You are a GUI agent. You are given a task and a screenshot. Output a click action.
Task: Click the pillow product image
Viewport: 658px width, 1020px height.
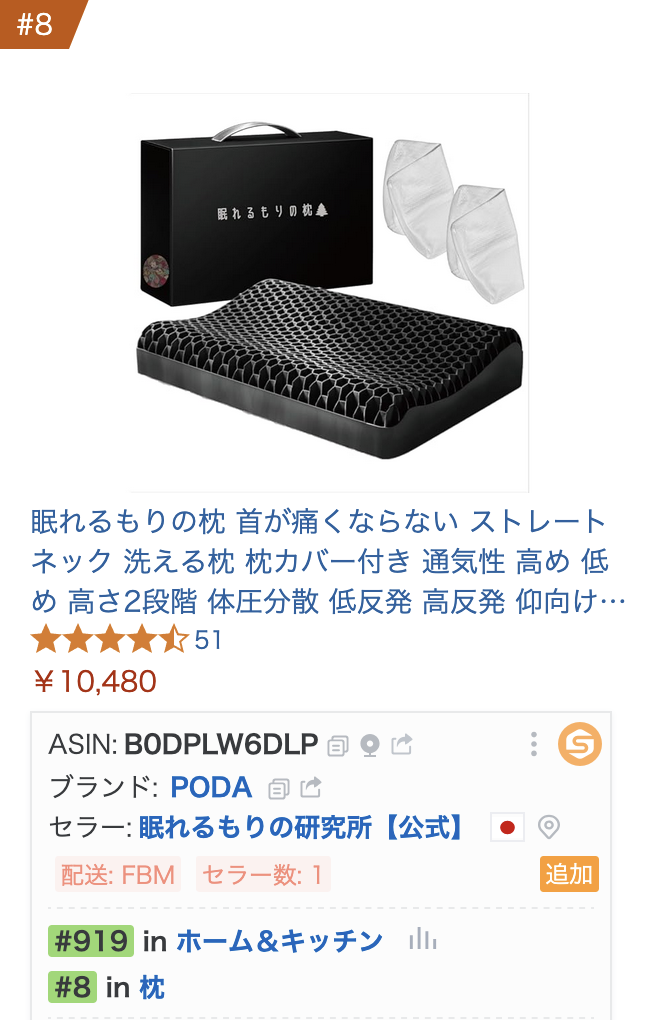[x=330, y=293]
